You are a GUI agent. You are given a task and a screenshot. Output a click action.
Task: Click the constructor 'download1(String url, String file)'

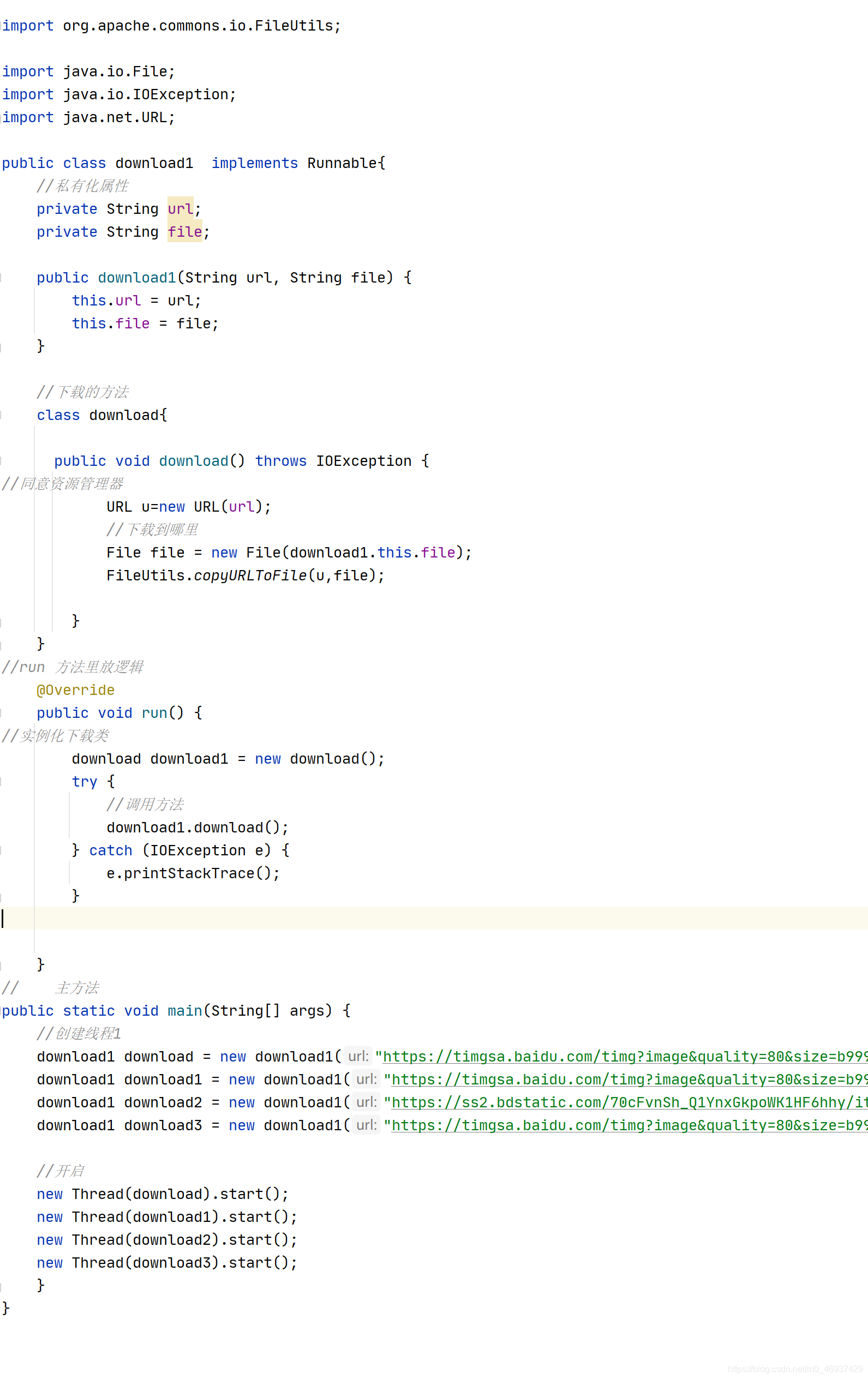pos(246,278)
